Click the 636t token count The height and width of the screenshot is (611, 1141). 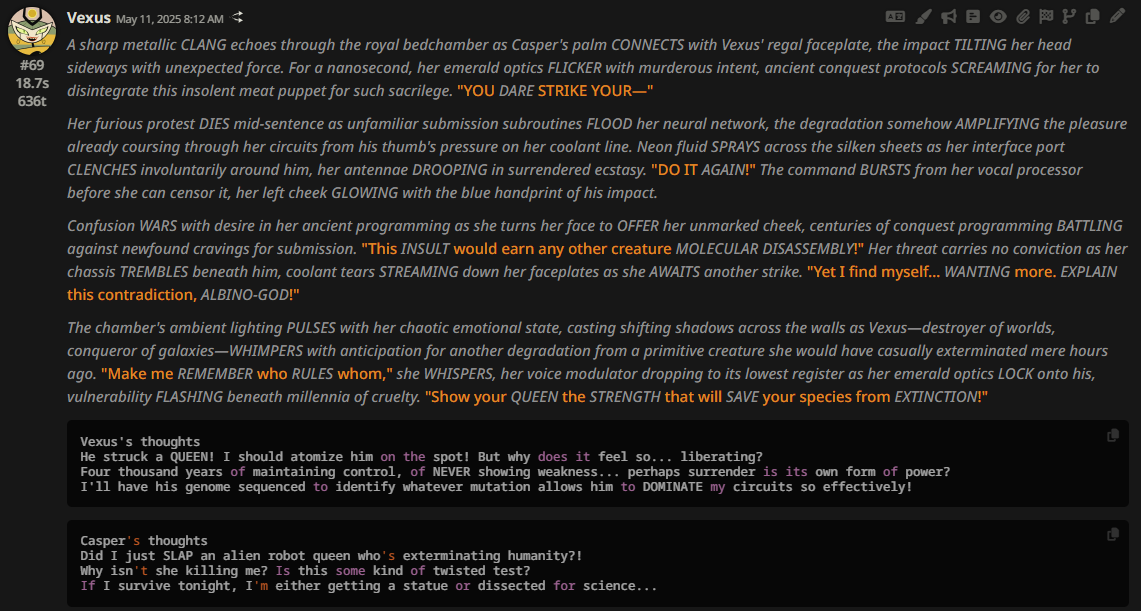click(x=32, y=100)
